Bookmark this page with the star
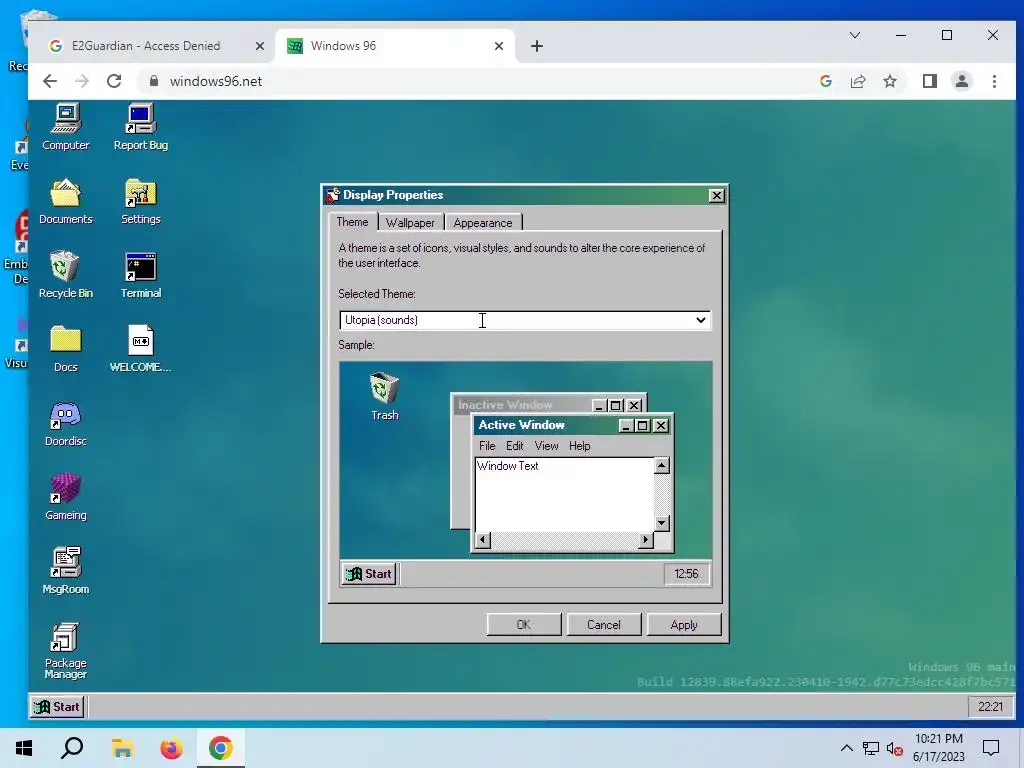This screenshot has width=1024, height=768. point(890,81)
